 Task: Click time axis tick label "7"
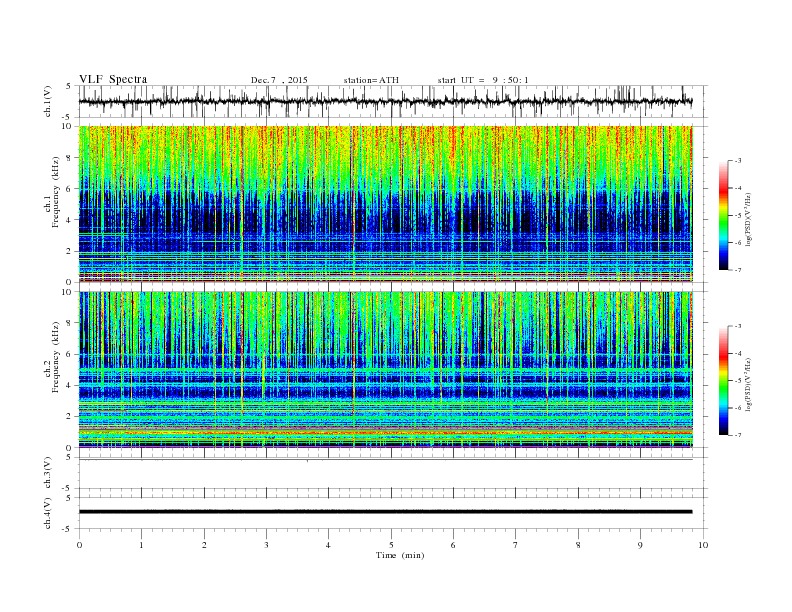516,545
